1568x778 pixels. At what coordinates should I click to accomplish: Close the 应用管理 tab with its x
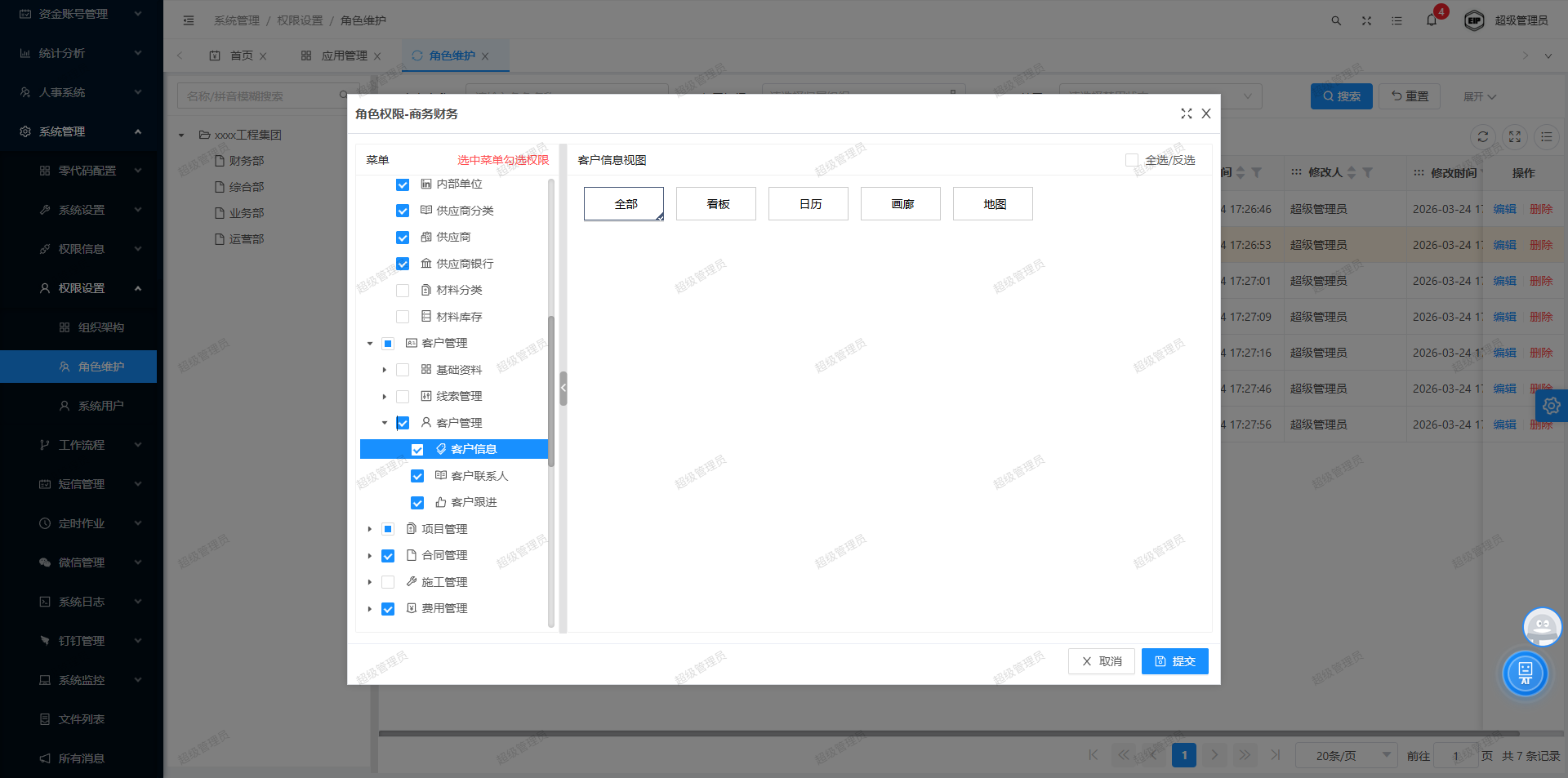point(377,56)
